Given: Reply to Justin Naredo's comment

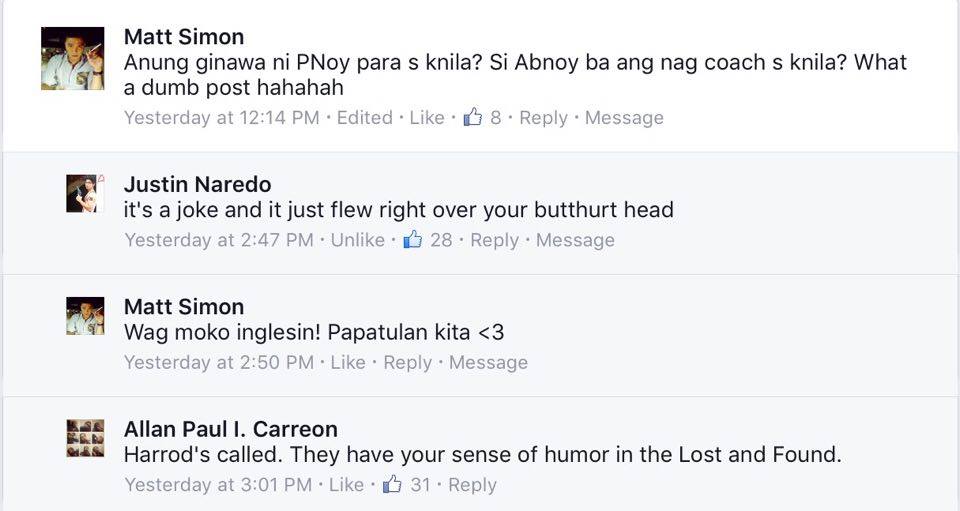Looking at the screenshot, I should 494,240.
